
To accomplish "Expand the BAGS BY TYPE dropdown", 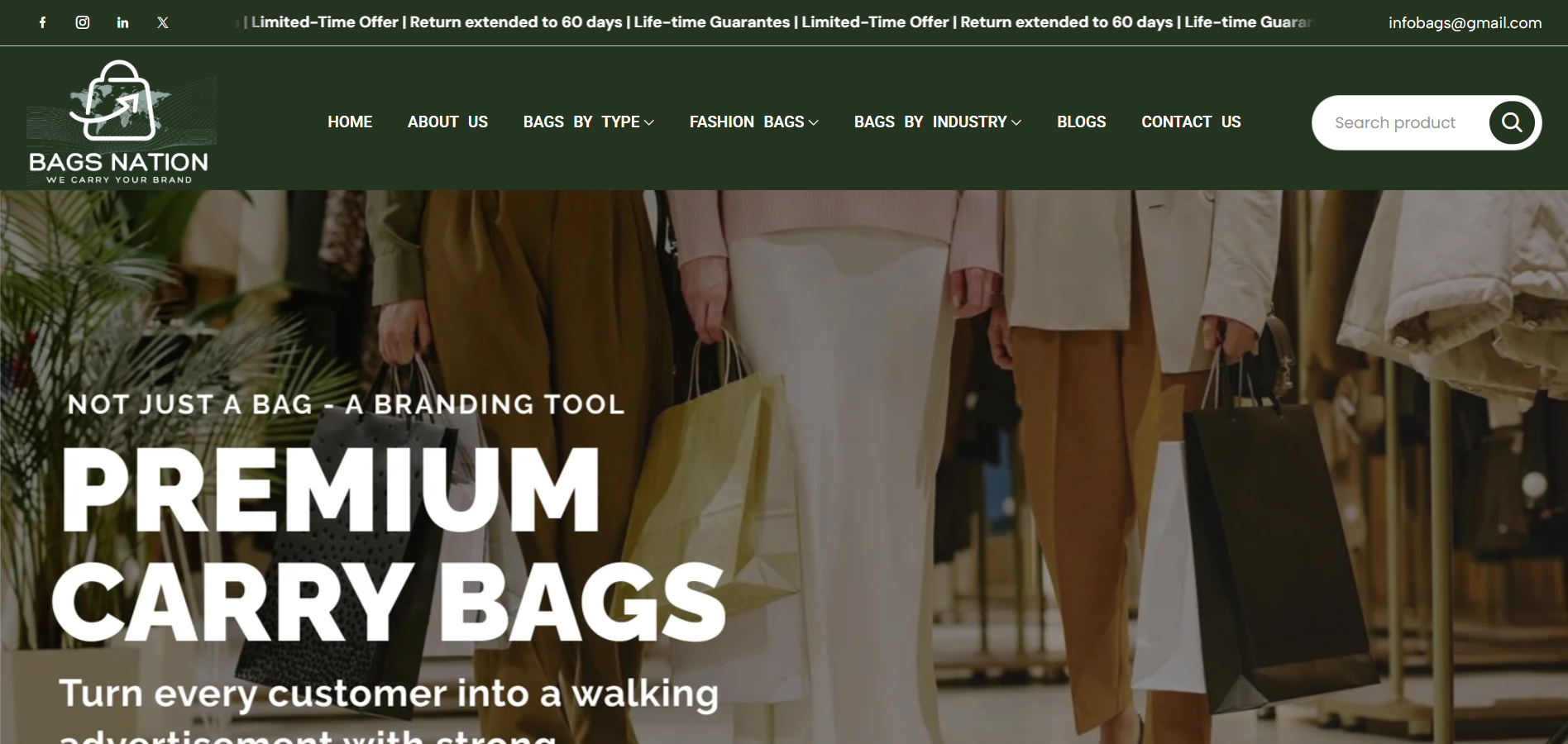I will (x=587, y=122).
